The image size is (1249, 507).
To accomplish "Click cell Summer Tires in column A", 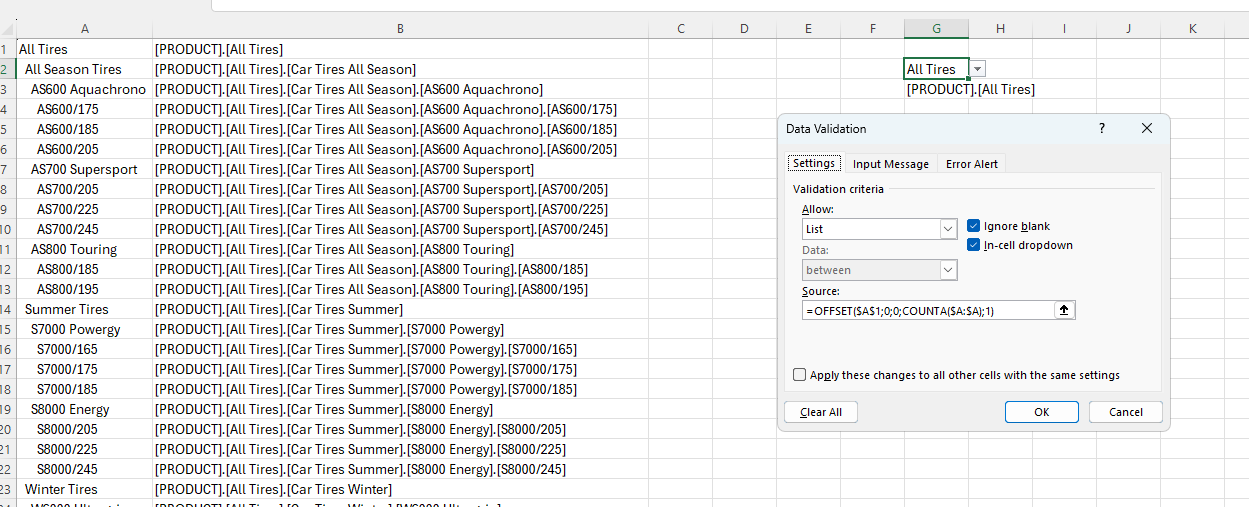I will click(84, 309).
